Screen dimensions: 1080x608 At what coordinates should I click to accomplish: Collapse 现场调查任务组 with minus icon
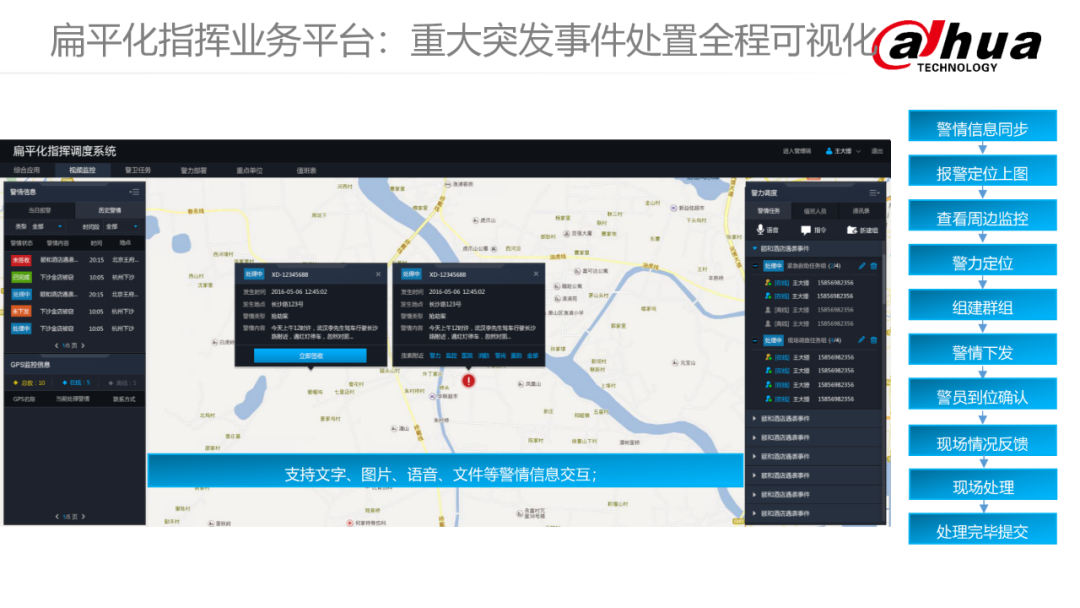[756, 340]
